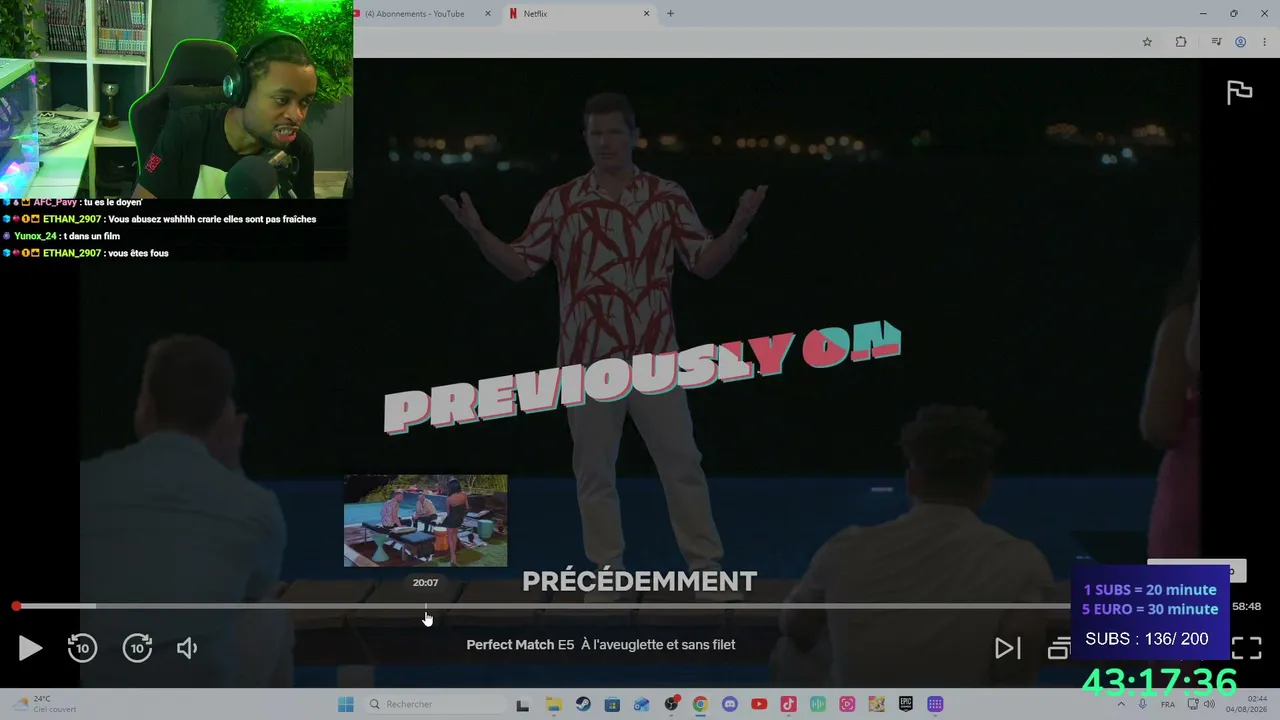
Task: Click the streamer webcam overlay
Action: 176,99
